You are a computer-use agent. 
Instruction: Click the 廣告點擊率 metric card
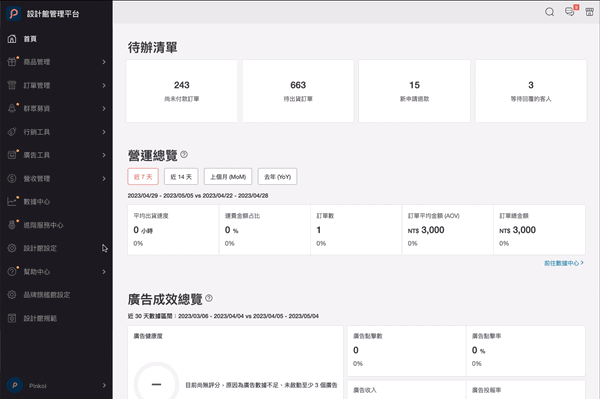coord(526,350)
